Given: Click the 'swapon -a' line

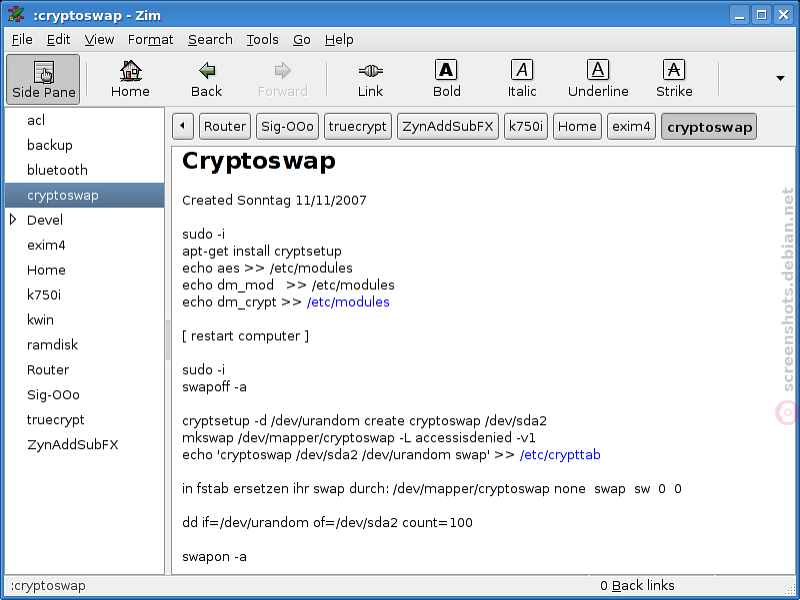Looking at the screenshot, I should coord(214,557).
